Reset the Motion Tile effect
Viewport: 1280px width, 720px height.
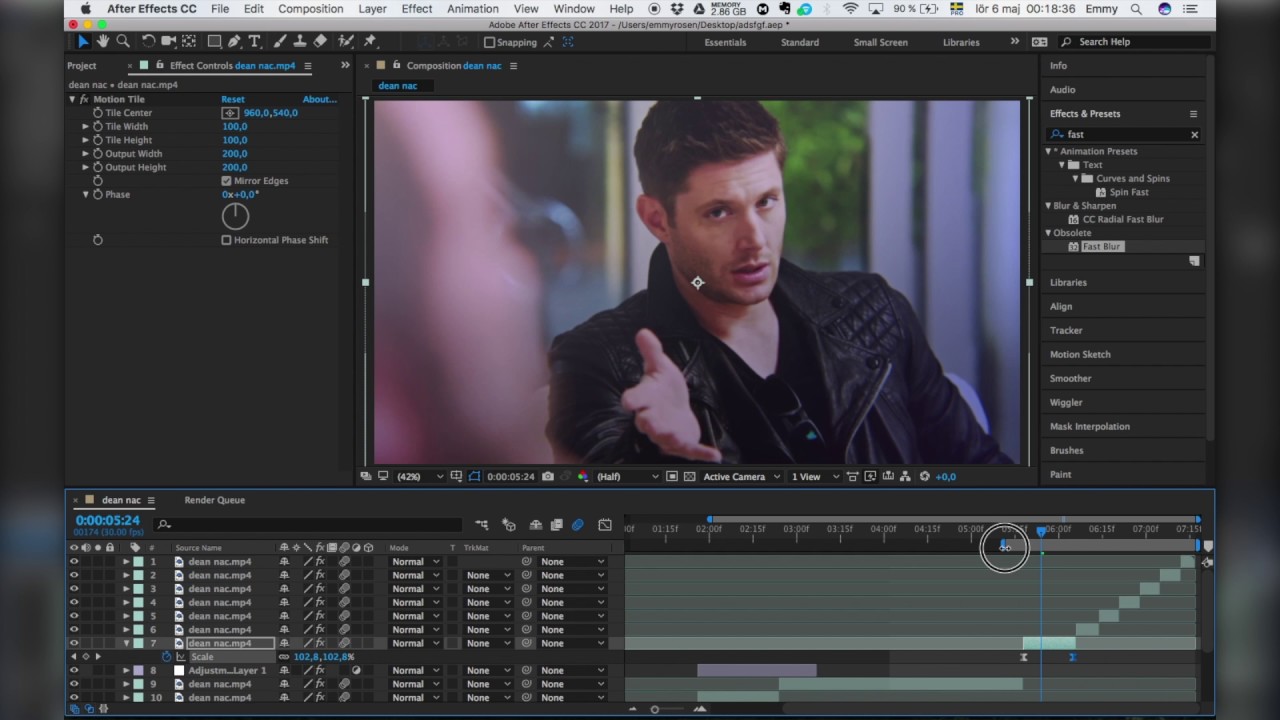(233, 100)
